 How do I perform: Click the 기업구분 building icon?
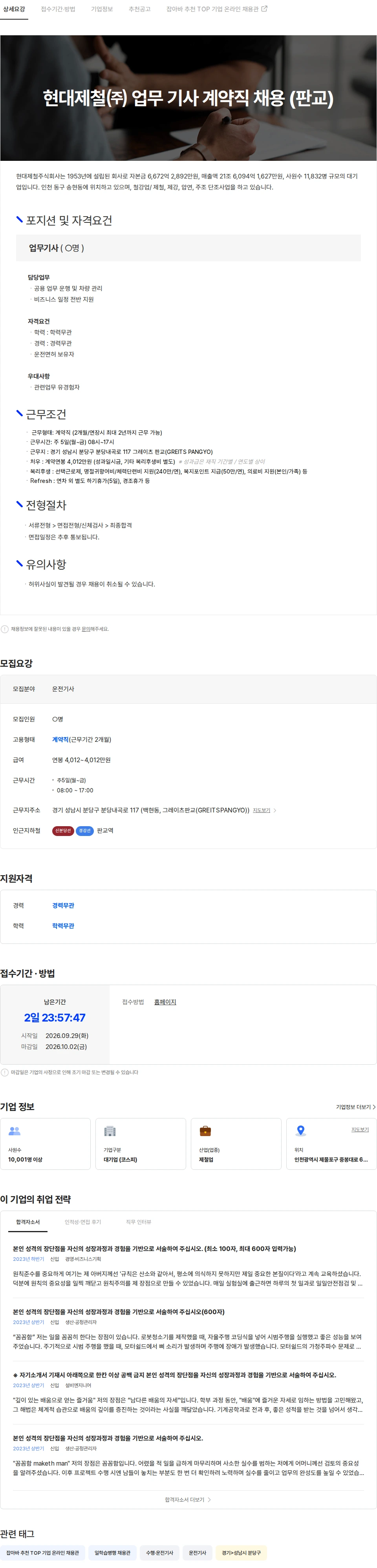tap(110, 1131)
